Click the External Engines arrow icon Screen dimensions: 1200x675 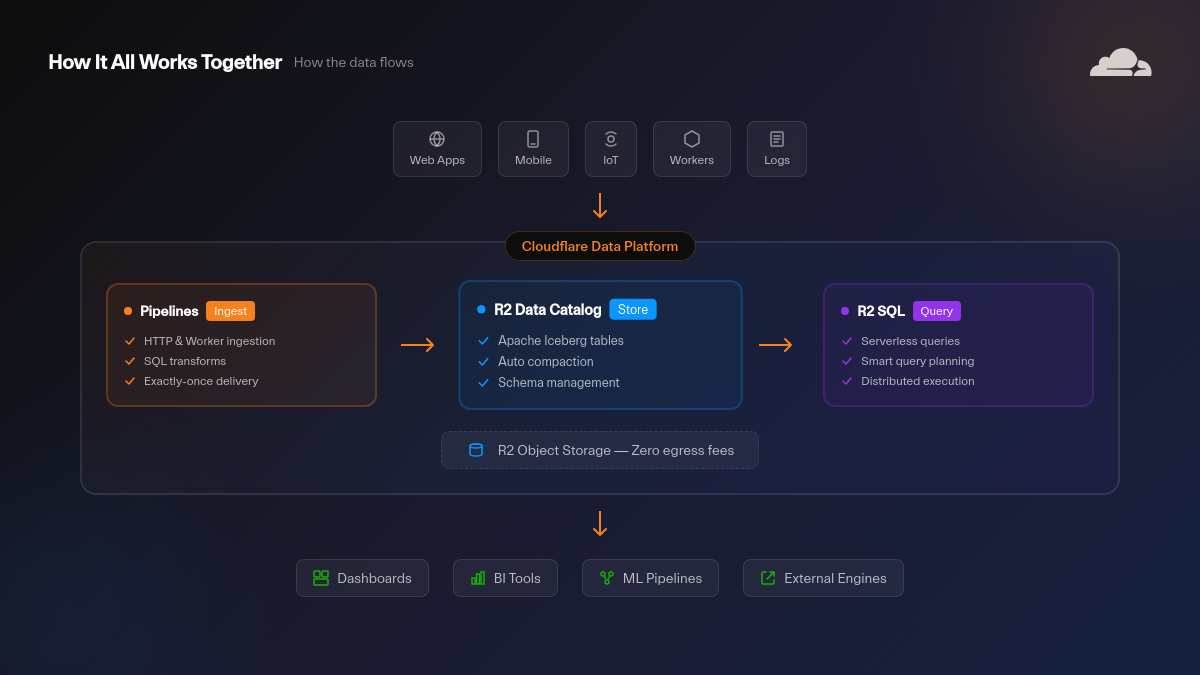click(768, 578)
